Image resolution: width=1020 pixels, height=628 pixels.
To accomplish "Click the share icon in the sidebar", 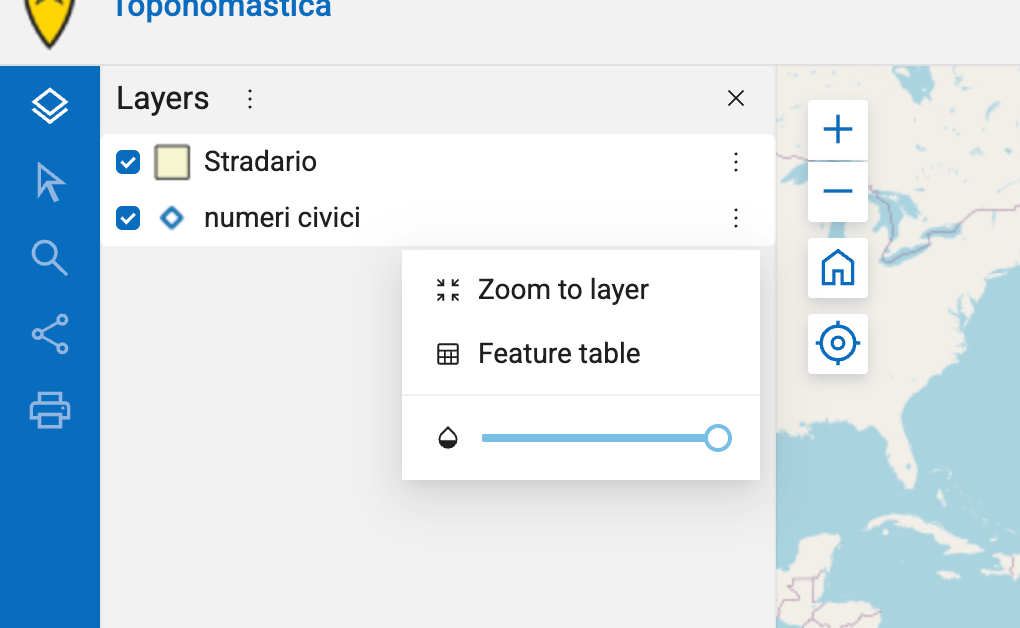I will pos(50,335).
